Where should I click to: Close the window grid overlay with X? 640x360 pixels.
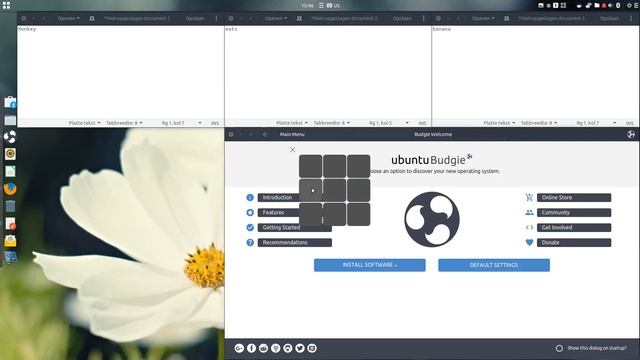click(293, 150)
